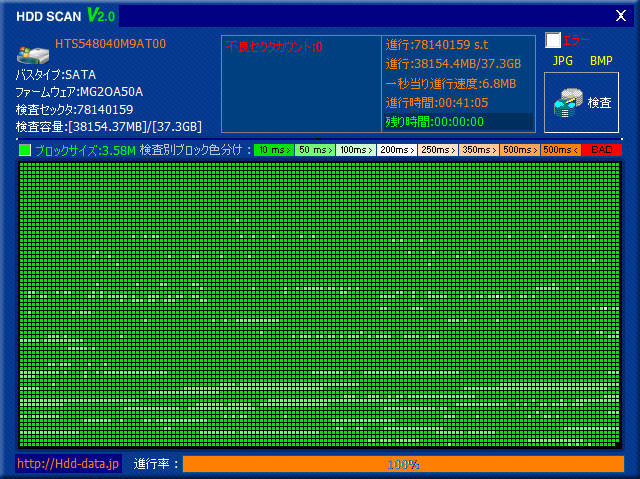Screen dimensions: 640x479
Task: Click the hard drive icon beside HTS548040M9AT00
Action: click(x=33, y=55)
